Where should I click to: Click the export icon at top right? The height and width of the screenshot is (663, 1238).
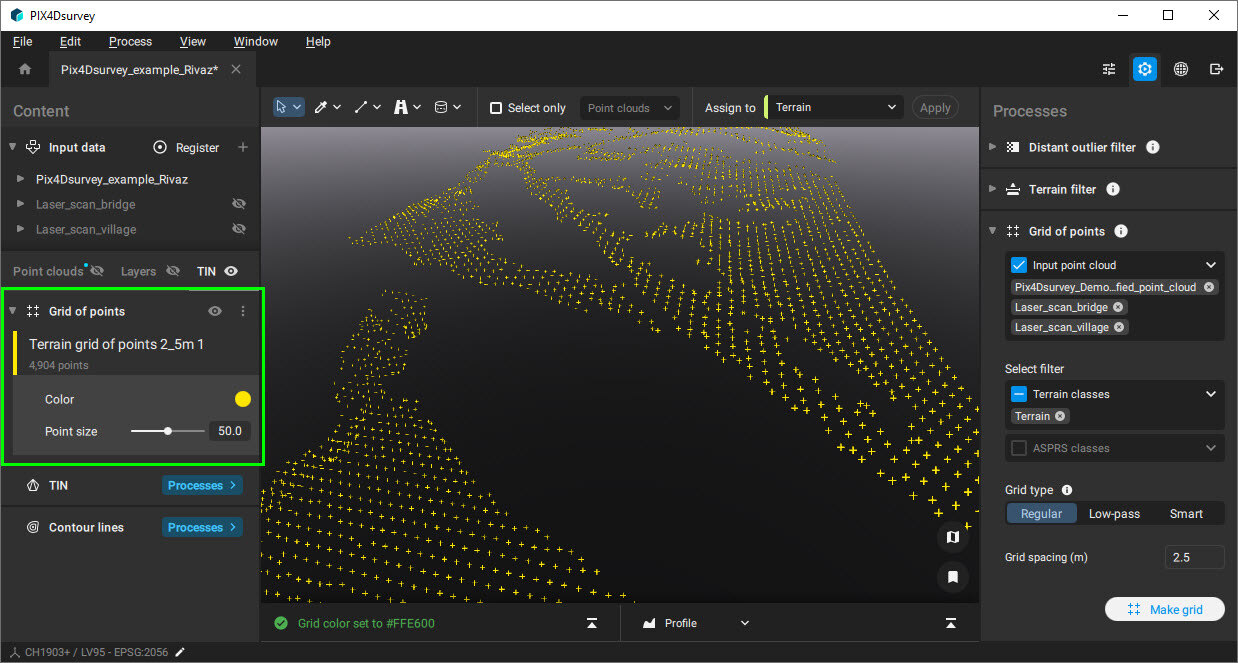tap(1216, 69)
